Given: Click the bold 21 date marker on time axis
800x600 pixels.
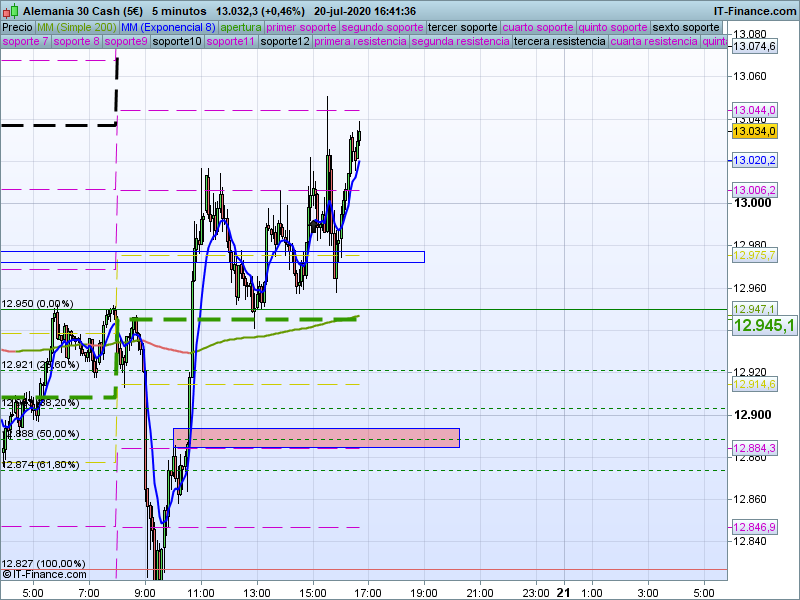Looking at the screenshot, I should pyautogui.click(x=563, y=592).
